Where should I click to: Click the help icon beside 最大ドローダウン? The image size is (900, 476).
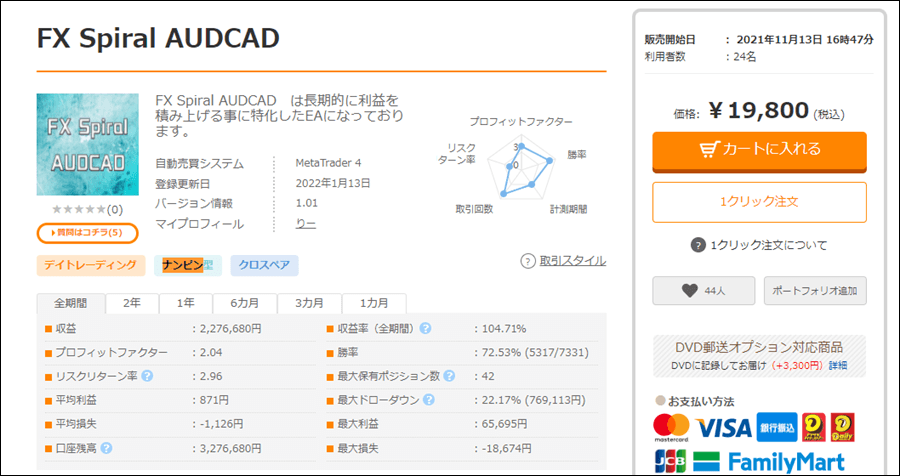(429, 400)
